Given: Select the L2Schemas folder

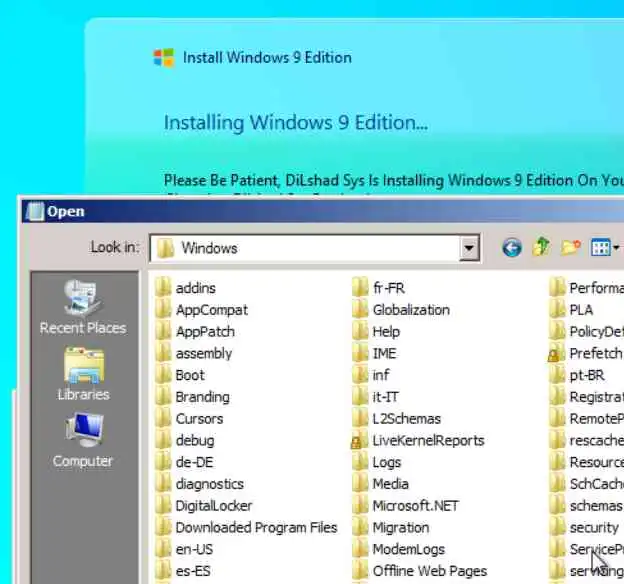Looking at the screenshot, I should (397, 419).
